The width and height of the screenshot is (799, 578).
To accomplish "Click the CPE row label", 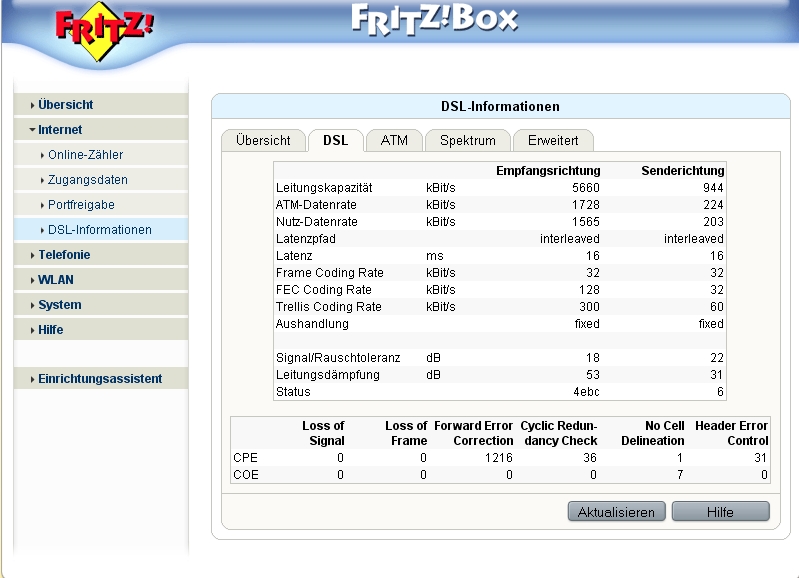I will tap(245, 458).
